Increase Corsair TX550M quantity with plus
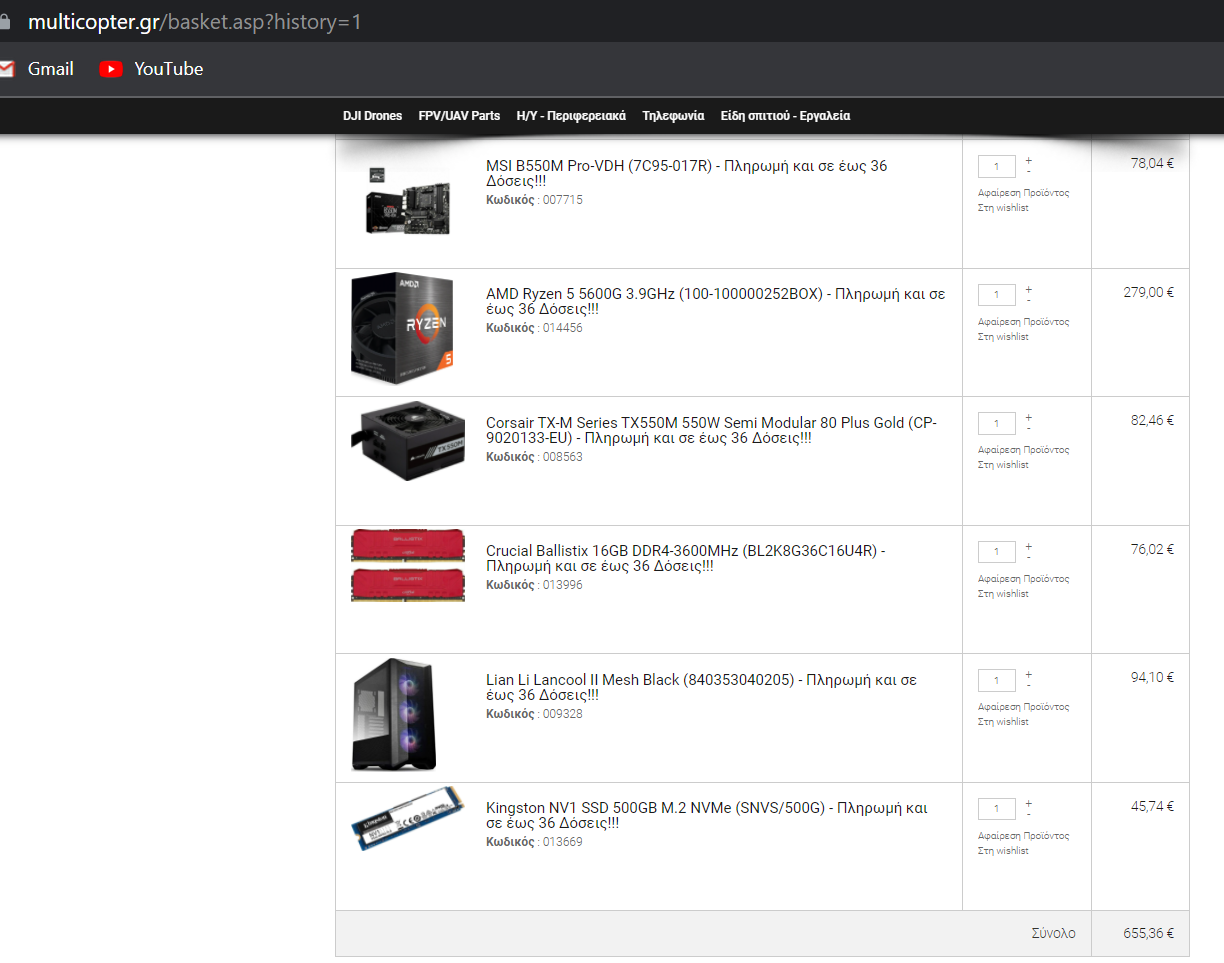The height and width of the screenshot is (963, 1224). 1028,418
